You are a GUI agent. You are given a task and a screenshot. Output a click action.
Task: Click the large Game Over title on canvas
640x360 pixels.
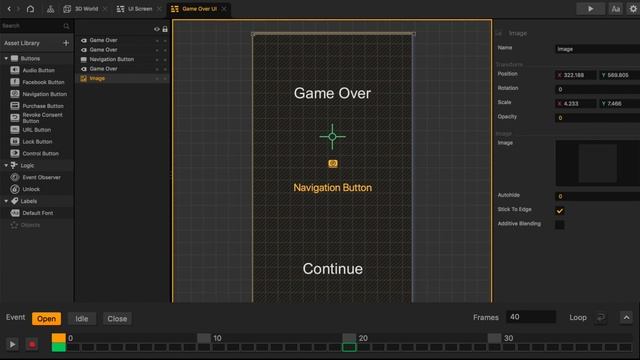point(332,93)
